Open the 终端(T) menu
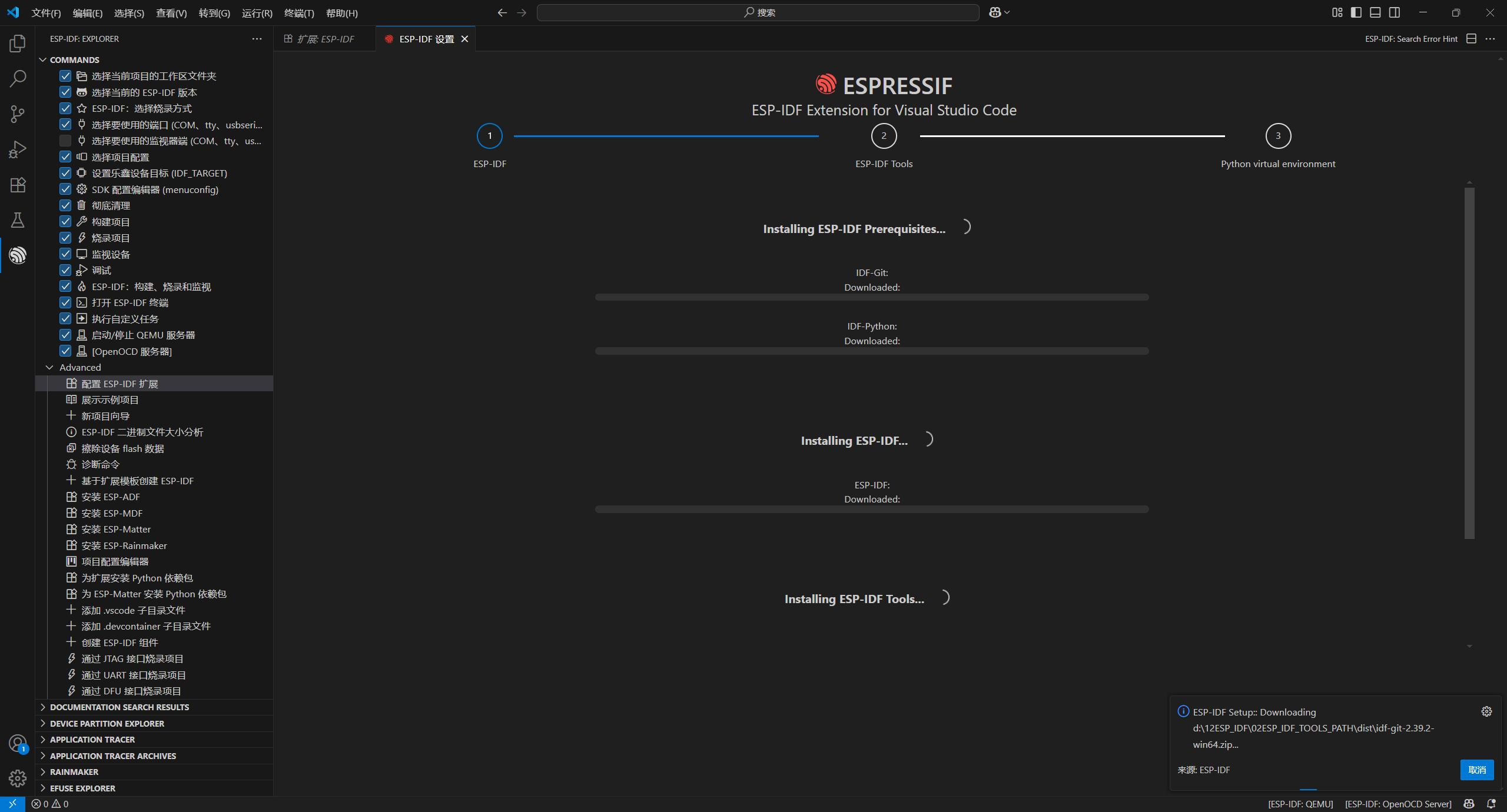 coord(299,13)
